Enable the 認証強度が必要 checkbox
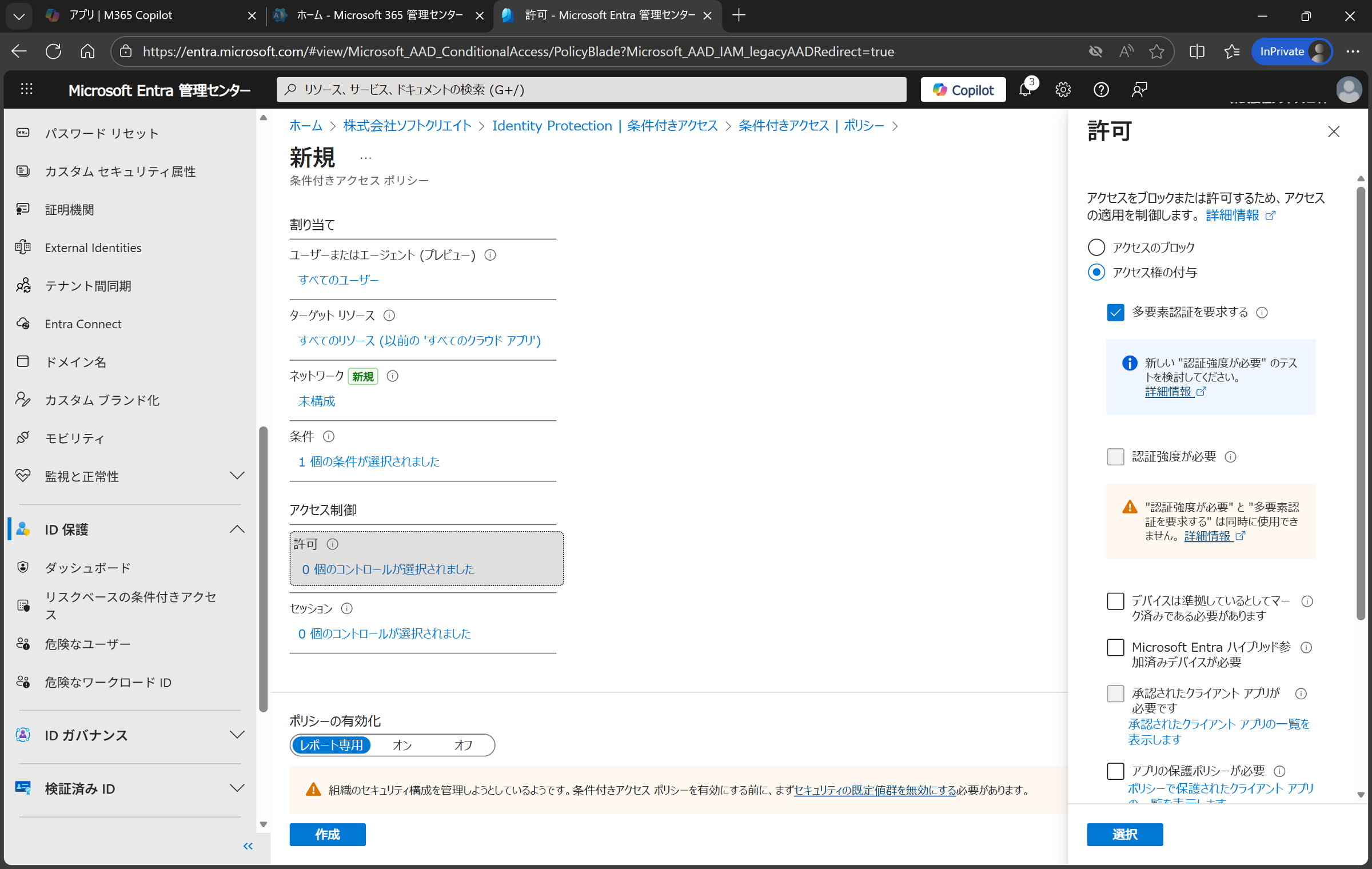The image size is (1372, 869). [x=1115, y=457]
